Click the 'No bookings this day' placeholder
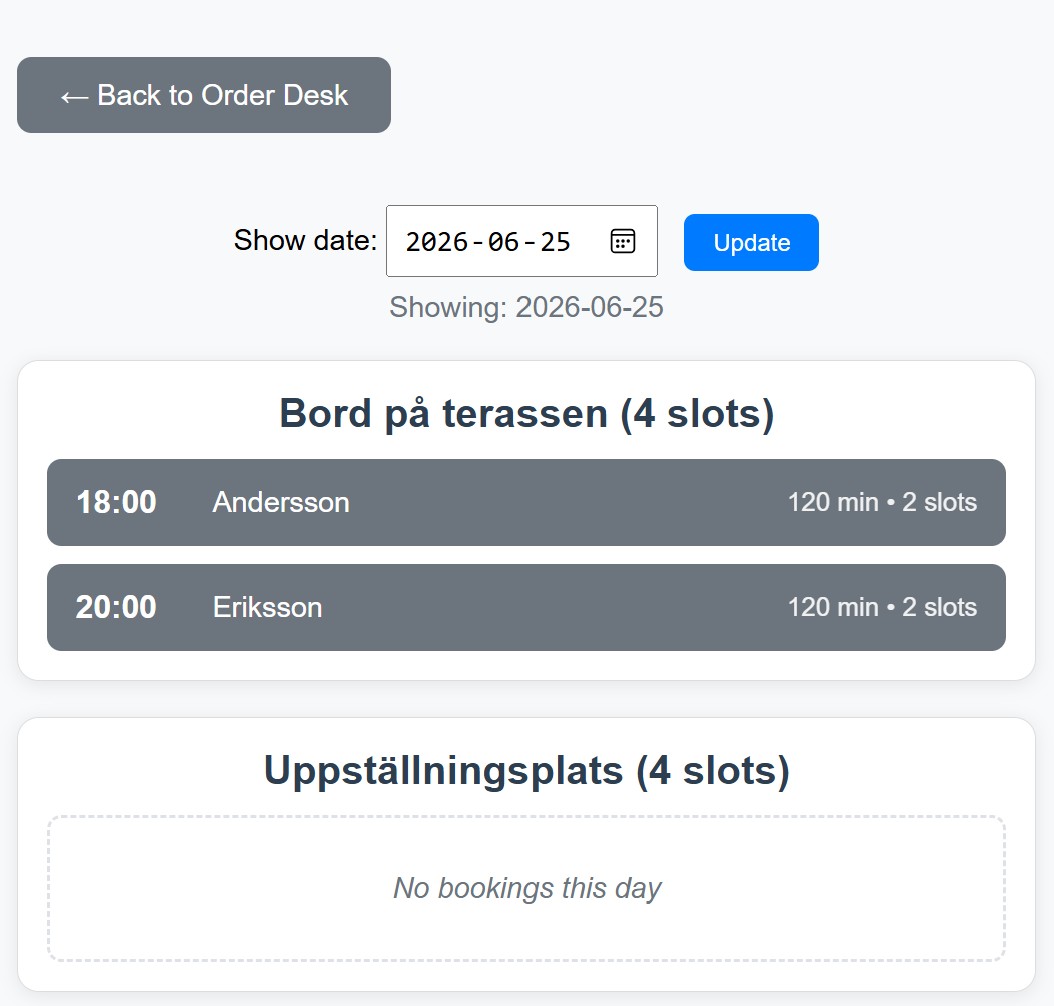The width and height of the screenshot is (1054, 1006). click(527, 888)
